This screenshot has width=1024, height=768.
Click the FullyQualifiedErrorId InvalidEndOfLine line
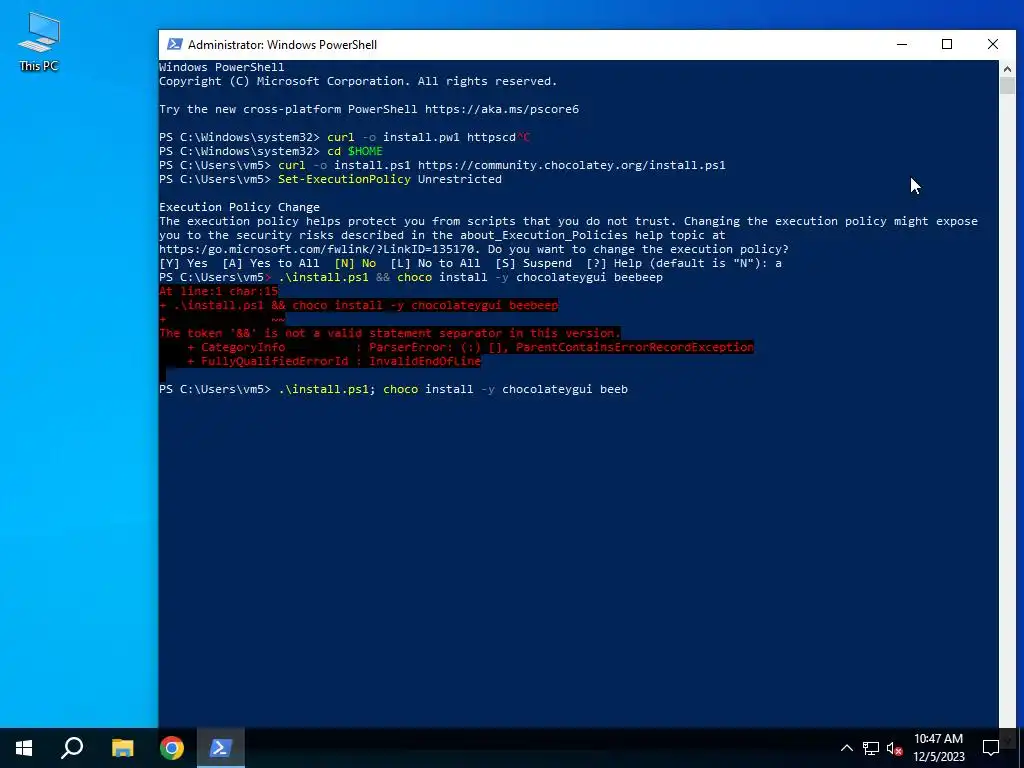pyautogui.click(x=334, y=361)
